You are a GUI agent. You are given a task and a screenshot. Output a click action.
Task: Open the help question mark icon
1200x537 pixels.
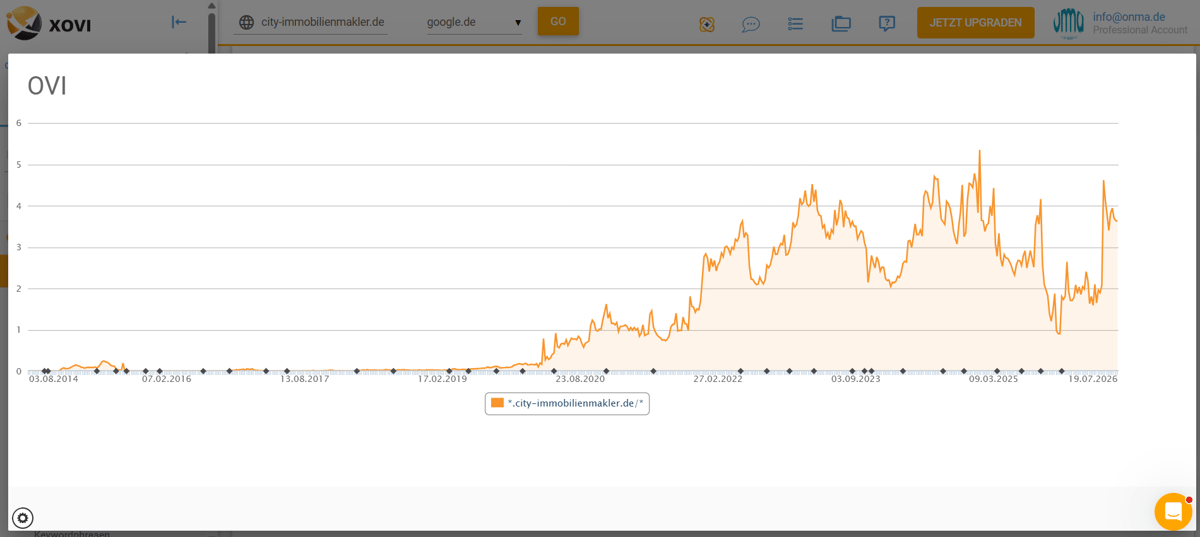[x=887, y=23]
